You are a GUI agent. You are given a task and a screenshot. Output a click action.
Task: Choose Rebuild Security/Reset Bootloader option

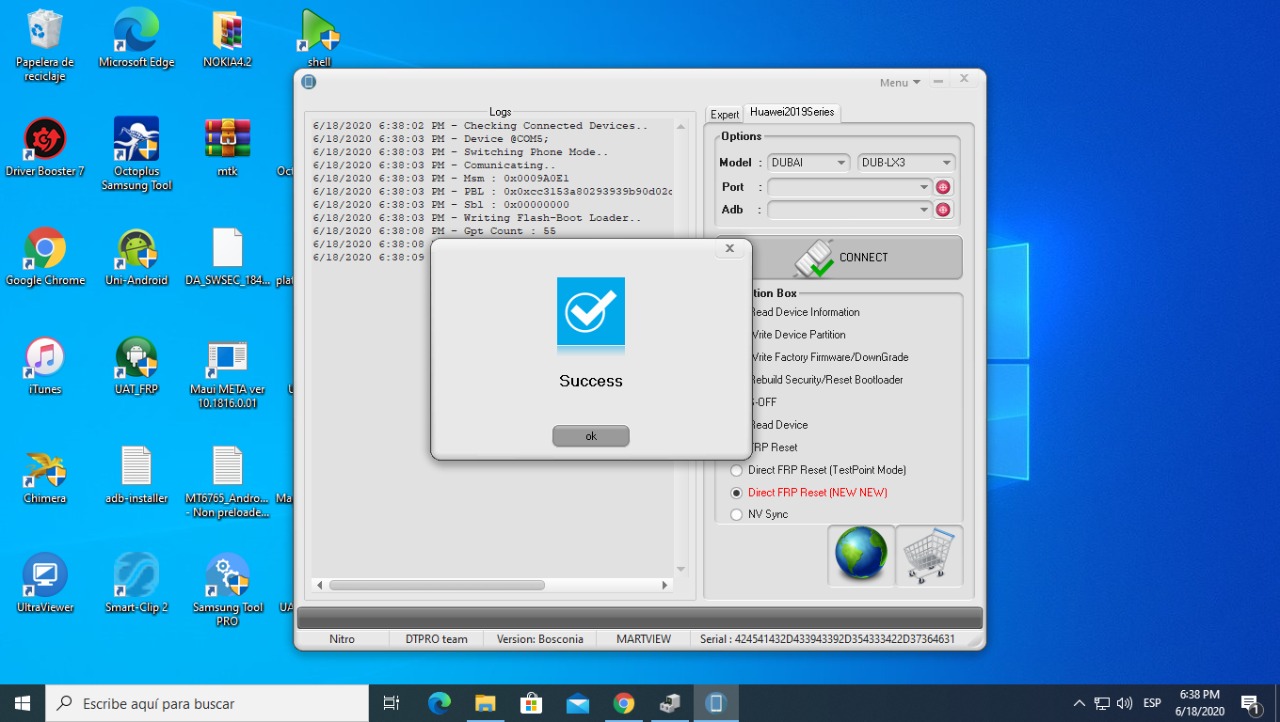click(826, 380)
